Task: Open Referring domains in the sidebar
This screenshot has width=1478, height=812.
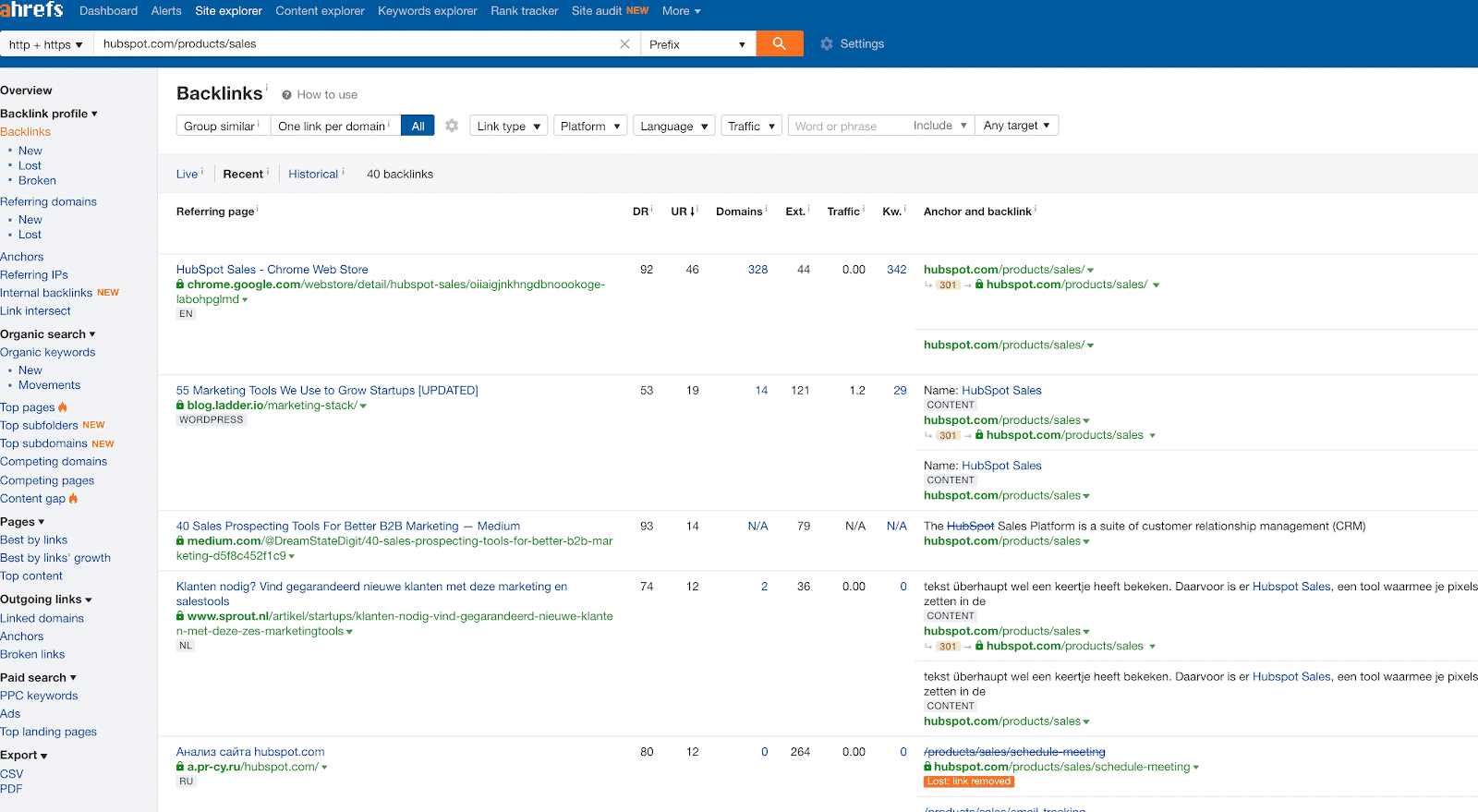Action: point(48,201)
